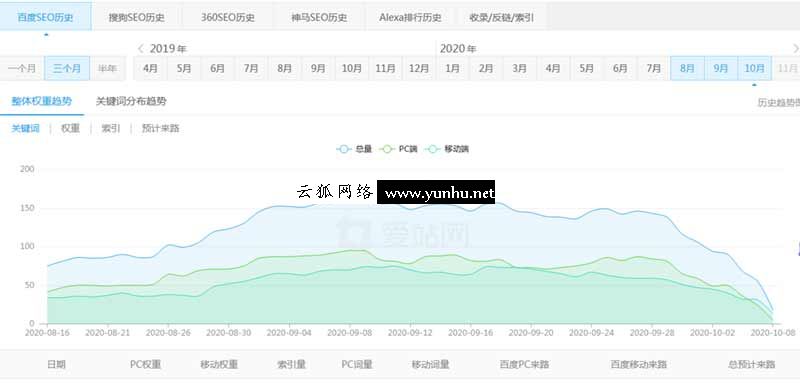Image resolution: width=800 pixels, height=388 pixels.
Task: Select the 半年 time range
Action: pos(107,68)
